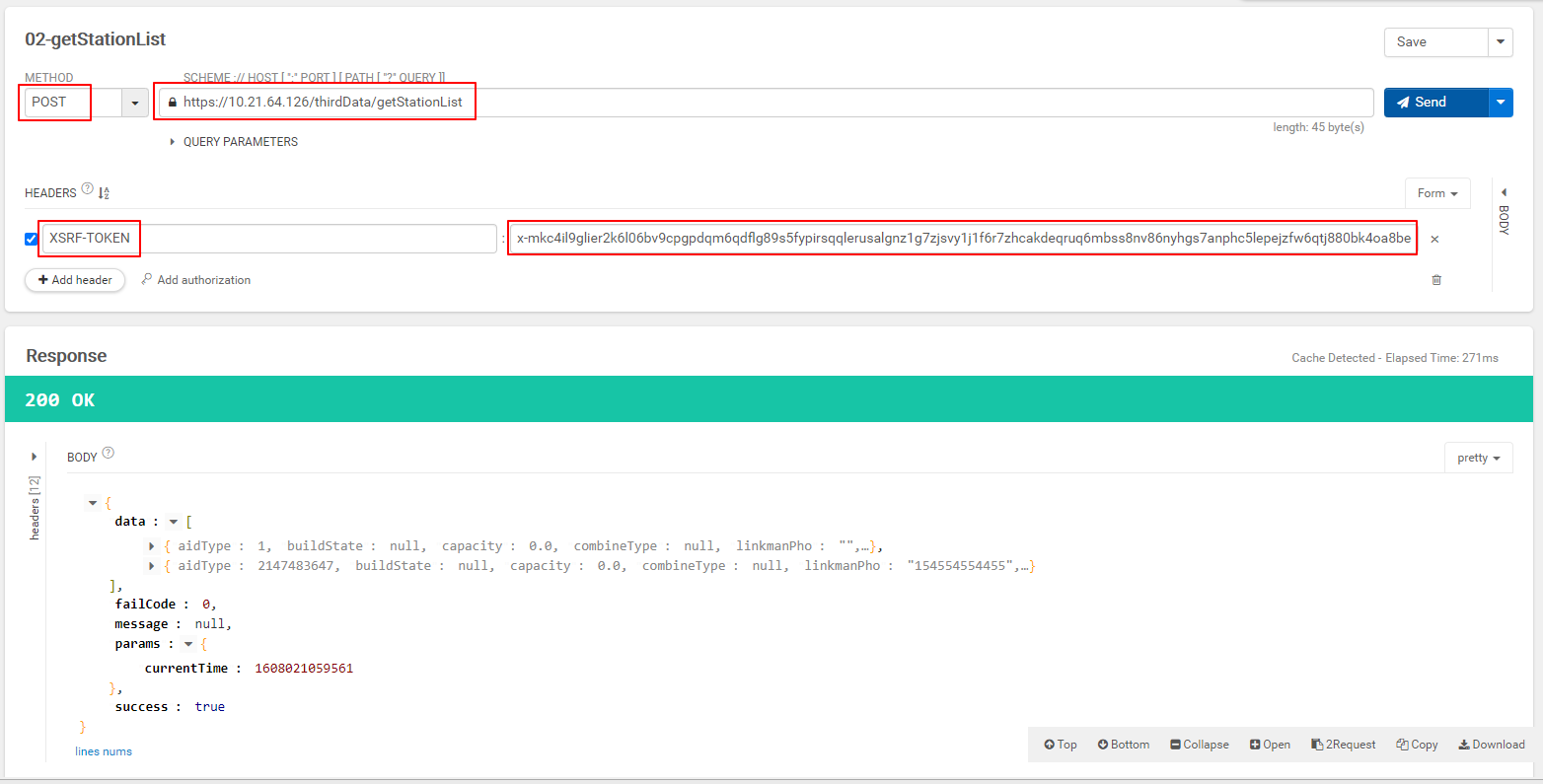Expand the data item with aidType 1
Viewport: 1543px width, 784px height.
pyautogui.click(x=152, y=546)
